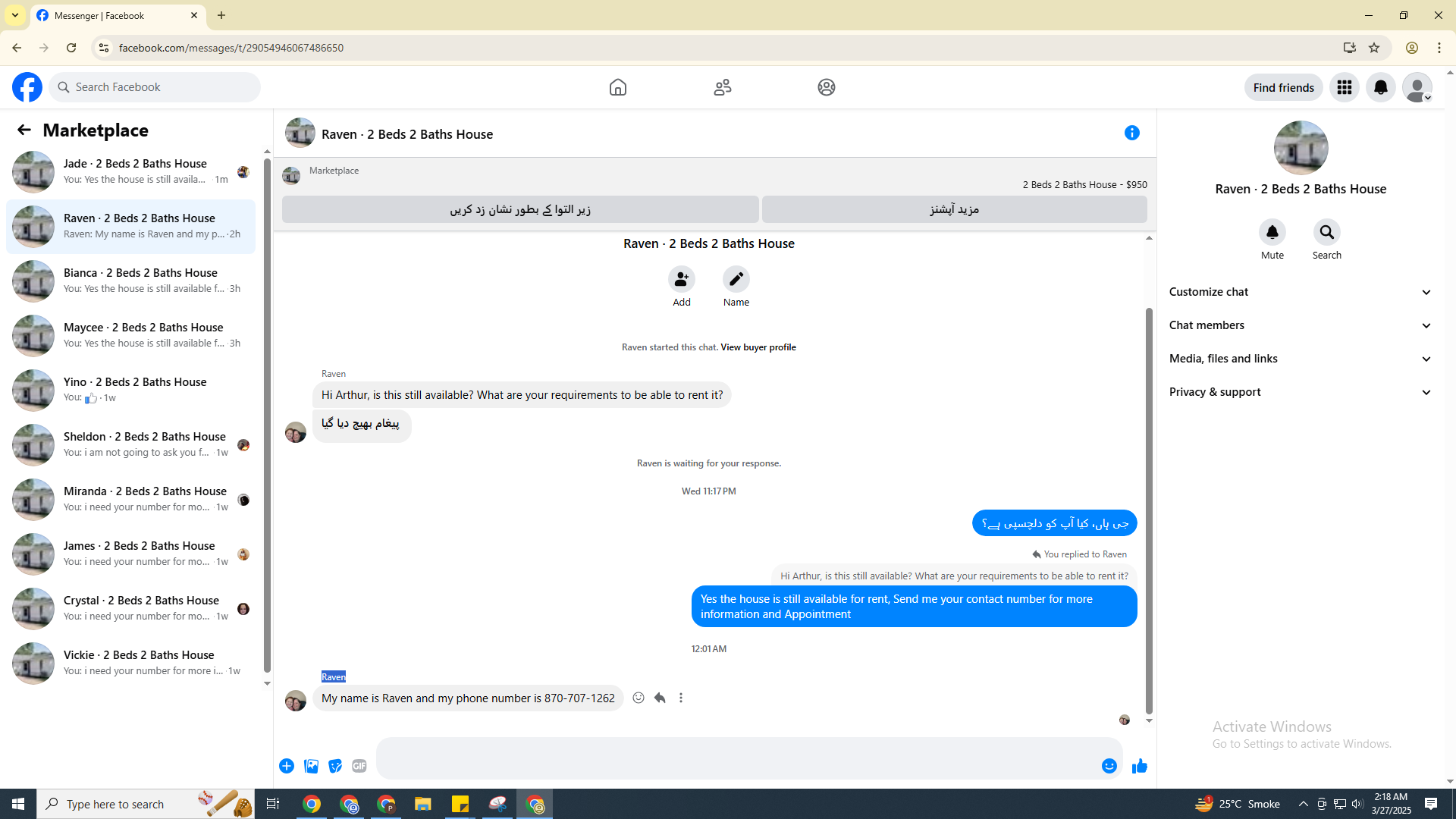Open the emoji picker in composer
Viewport: 1456px width, 819px height.
(1109, 766)
